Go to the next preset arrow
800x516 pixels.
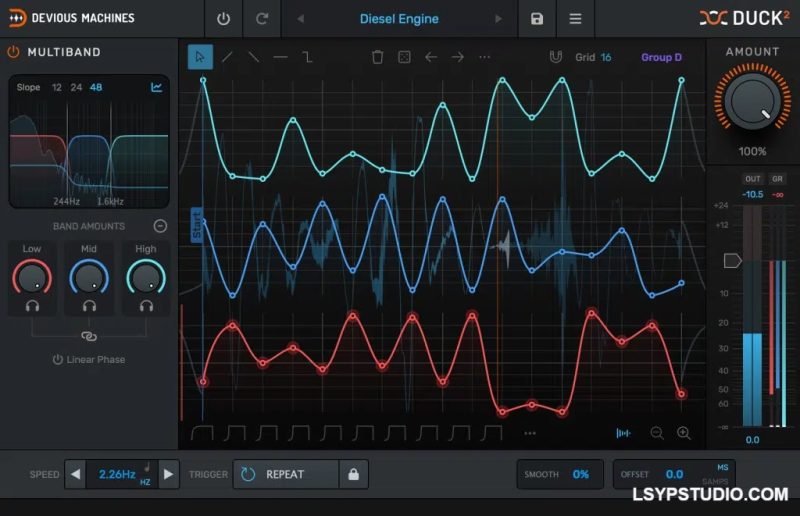498,19
